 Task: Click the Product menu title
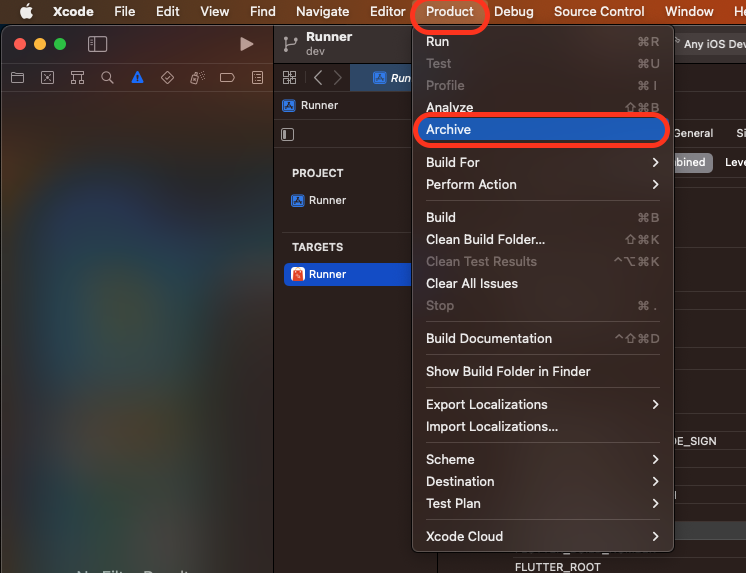[x=450, y=11]
